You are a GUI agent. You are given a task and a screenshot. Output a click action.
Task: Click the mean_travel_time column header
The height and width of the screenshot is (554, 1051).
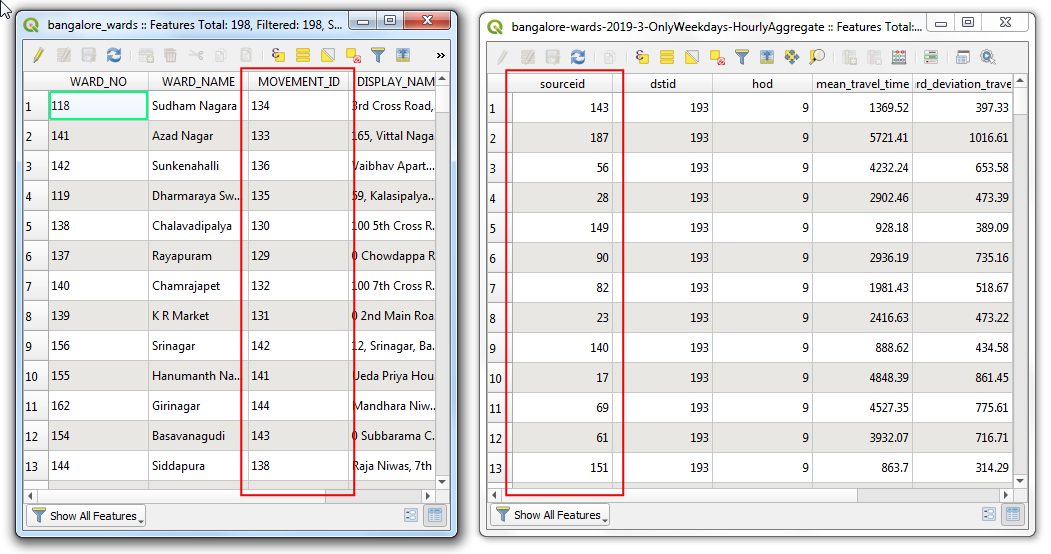[x=862, y=84]
